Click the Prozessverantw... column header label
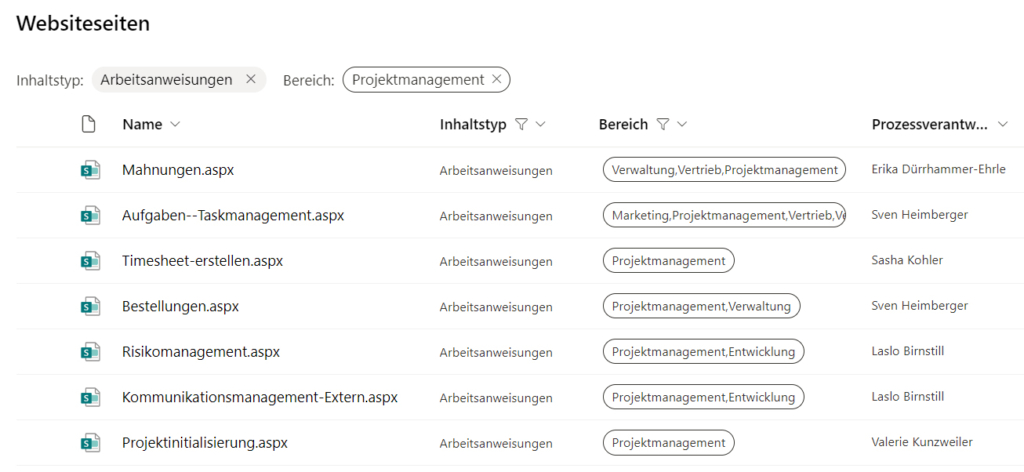 [x=929, y=124]
